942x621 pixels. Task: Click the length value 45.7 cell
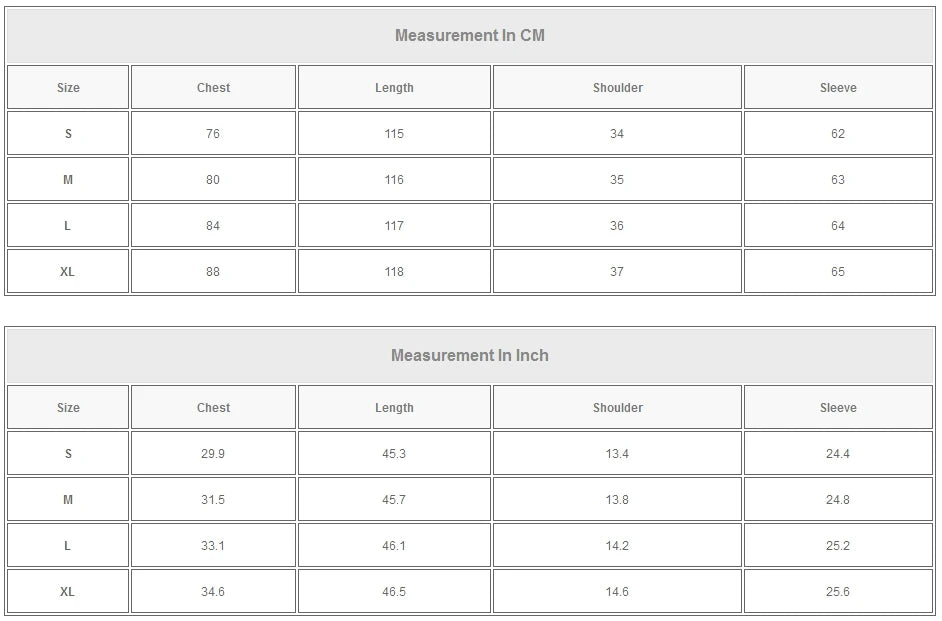coord(394,500)
